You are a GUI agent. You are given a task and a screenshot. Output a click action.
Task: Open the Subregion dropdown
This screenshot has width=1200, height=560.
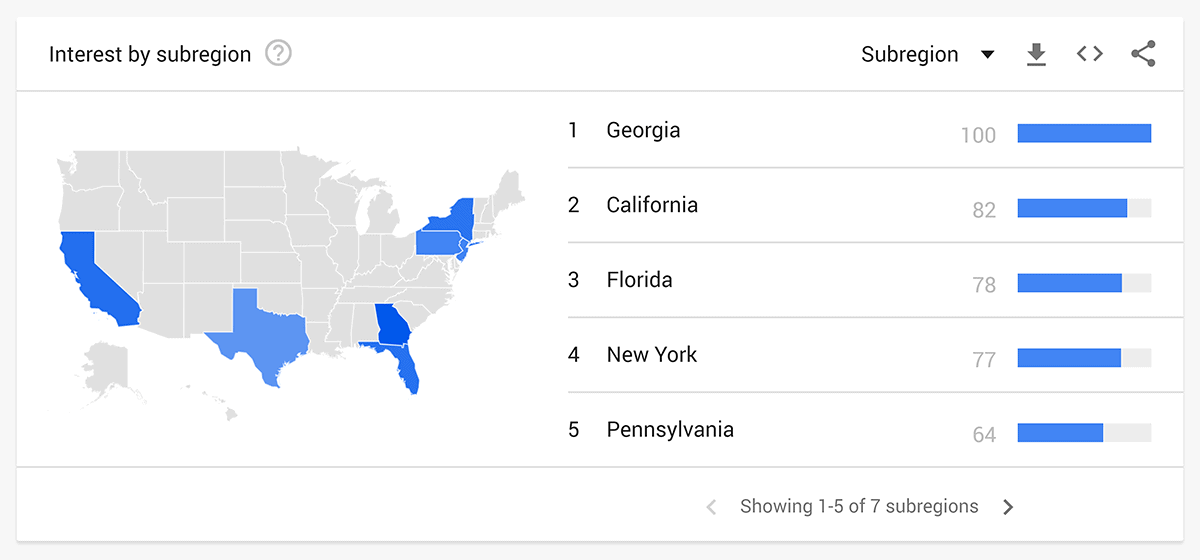click(x=928, y=54)
